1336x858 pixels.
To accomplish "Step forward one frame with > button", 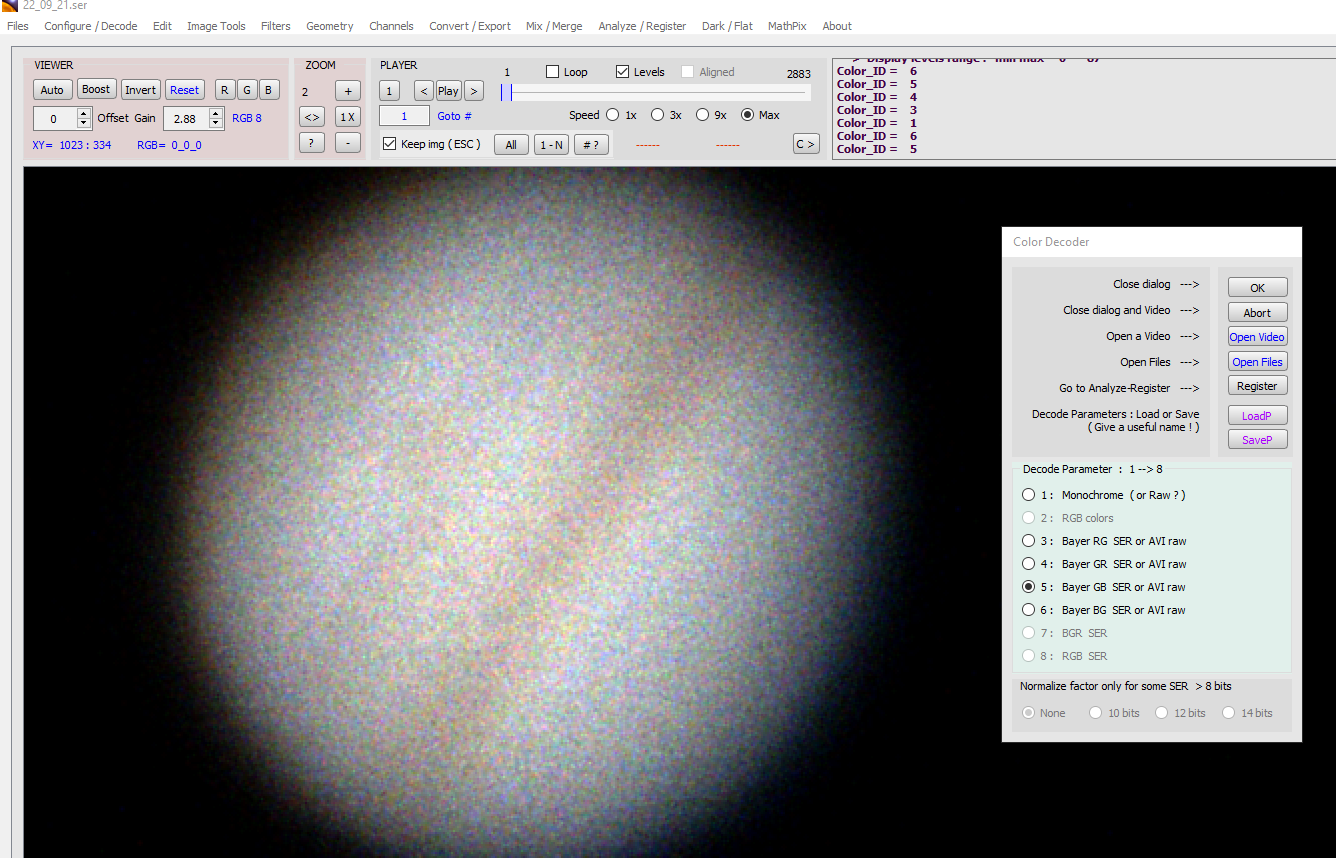I will 473,91.
